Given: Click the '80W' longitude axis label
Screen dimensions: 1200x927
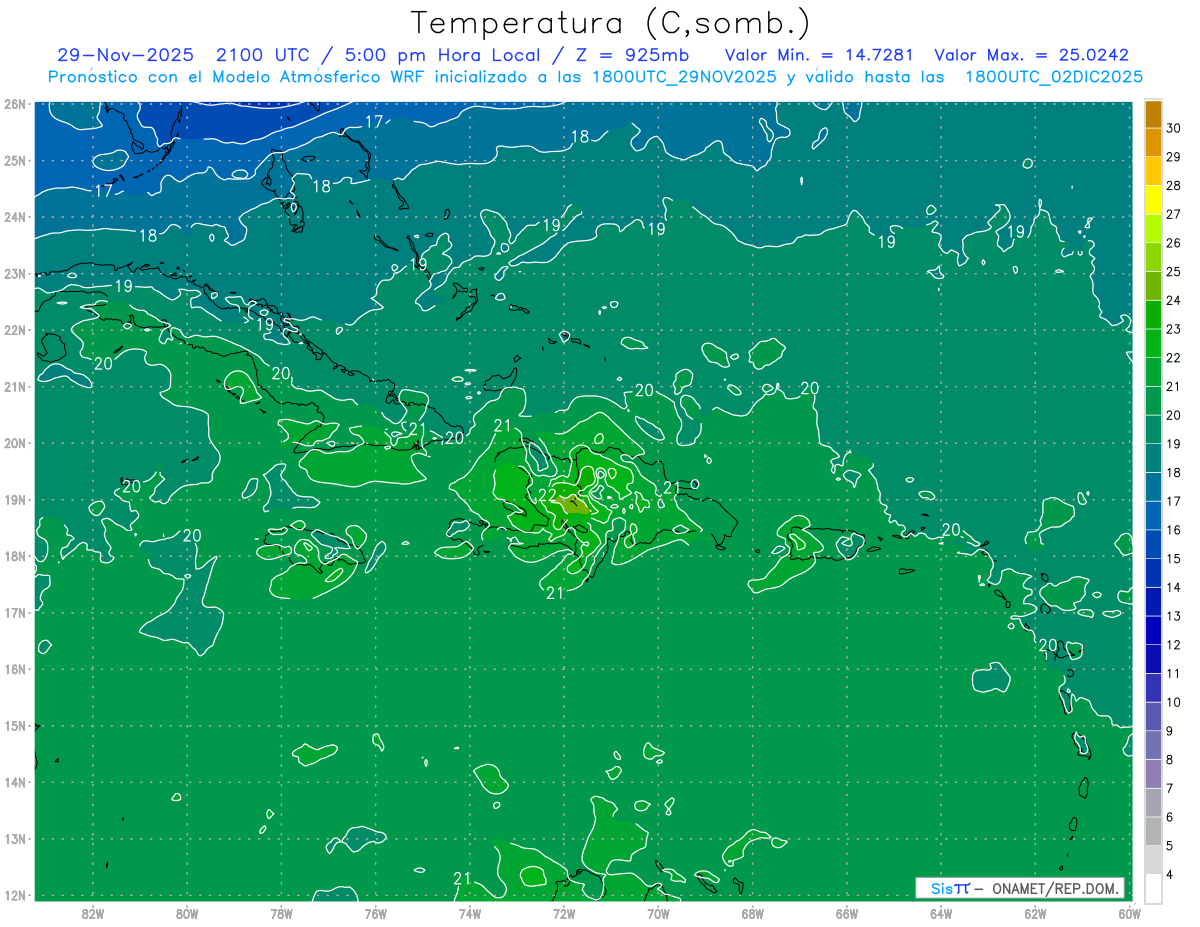Looking at the screenshot, I should (187, 913).
